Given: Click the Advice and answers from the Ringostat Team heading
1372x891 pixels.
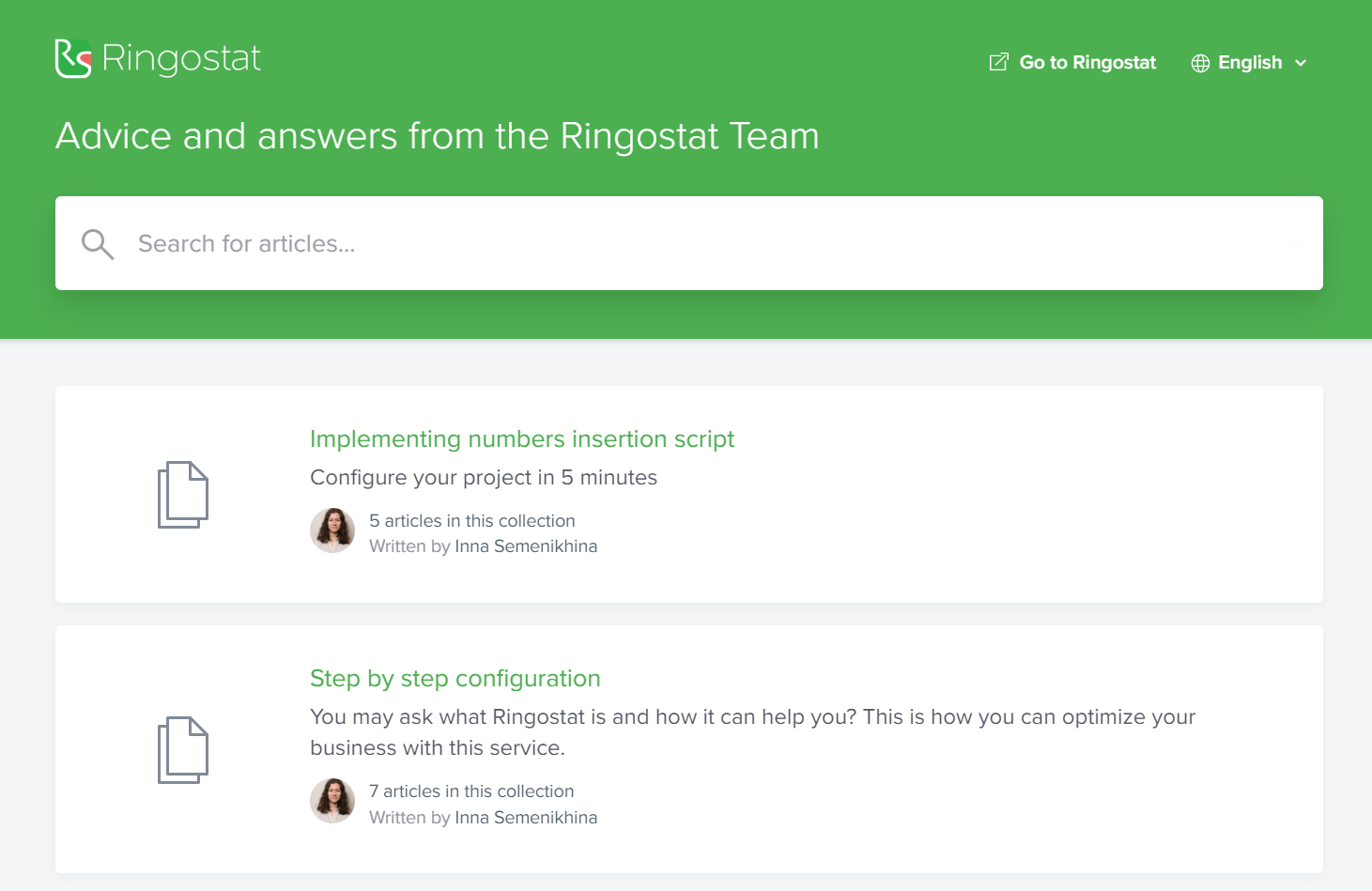Looking at the screenshot, I should (438, 136).
